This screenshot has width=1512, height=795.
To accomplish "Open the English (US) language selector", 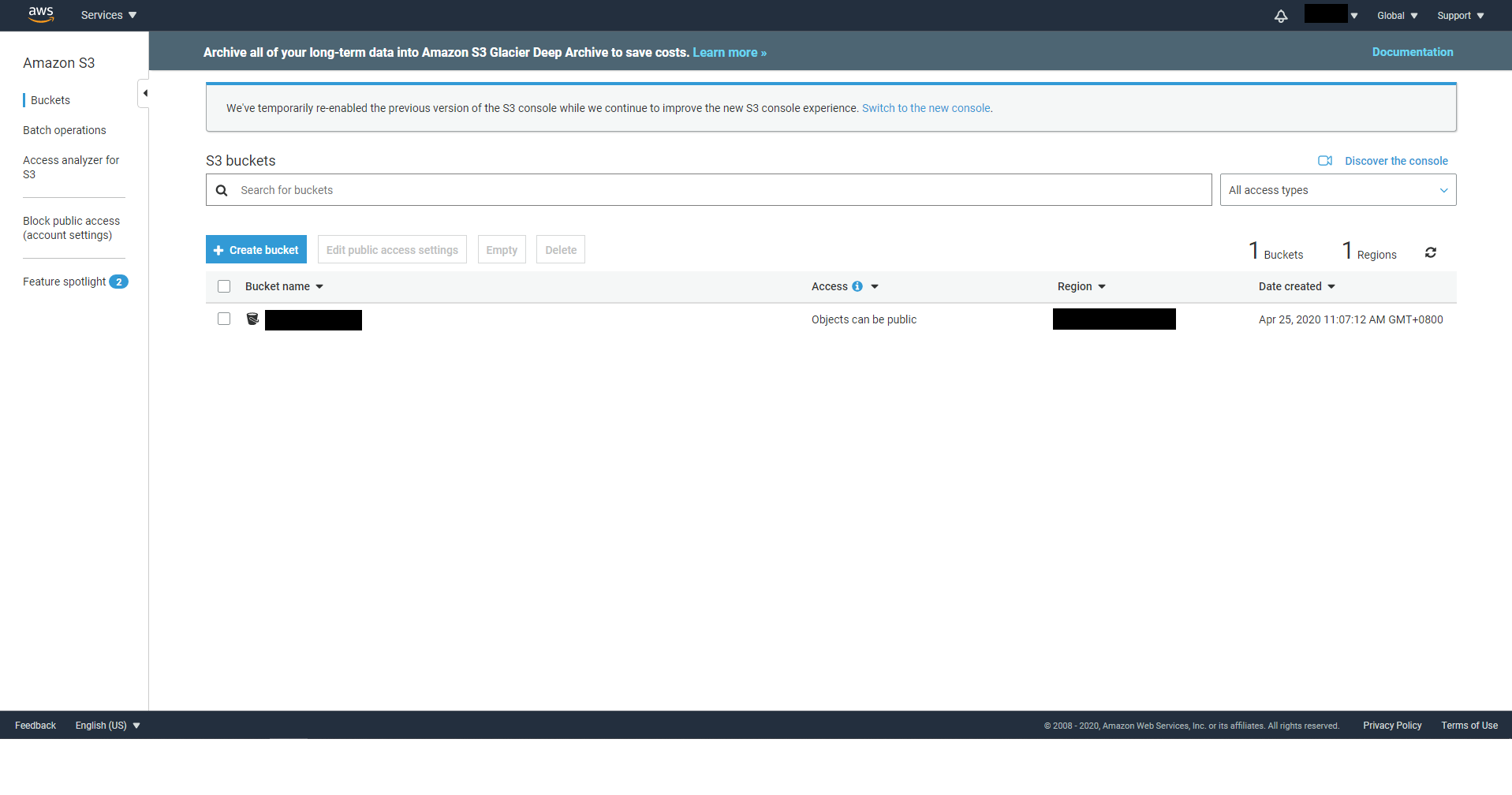I will point(107,726).
